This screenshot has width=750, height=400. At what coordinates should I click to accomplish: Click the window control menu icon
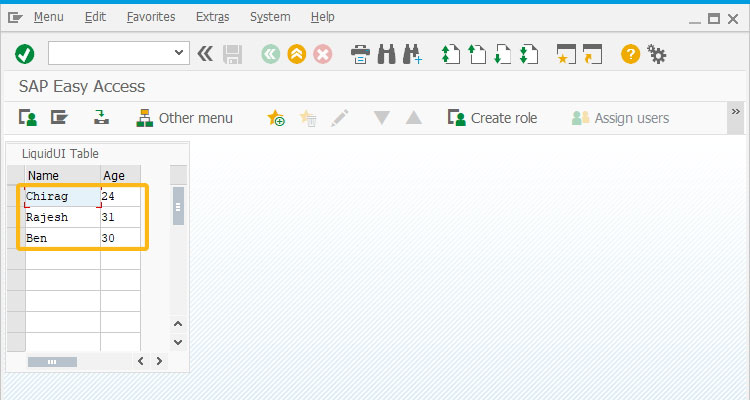pyautogui.click(x=15, y=18)
